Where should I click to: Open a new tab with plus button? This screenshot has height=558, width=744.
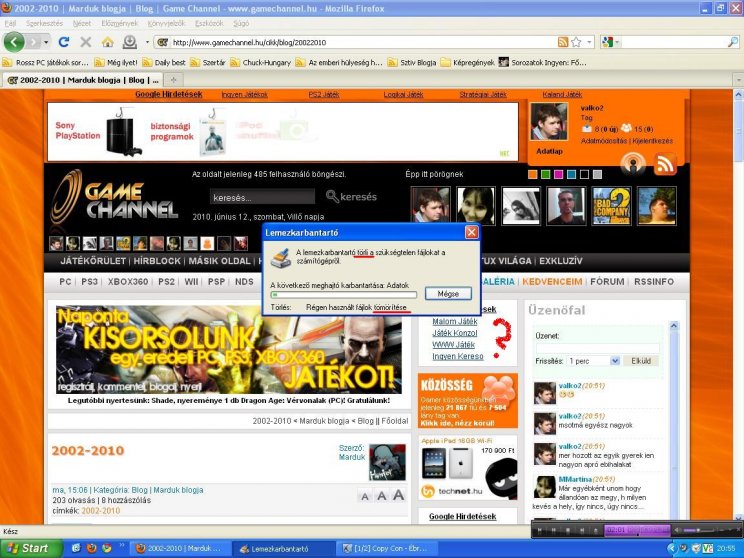click(173, 80)
